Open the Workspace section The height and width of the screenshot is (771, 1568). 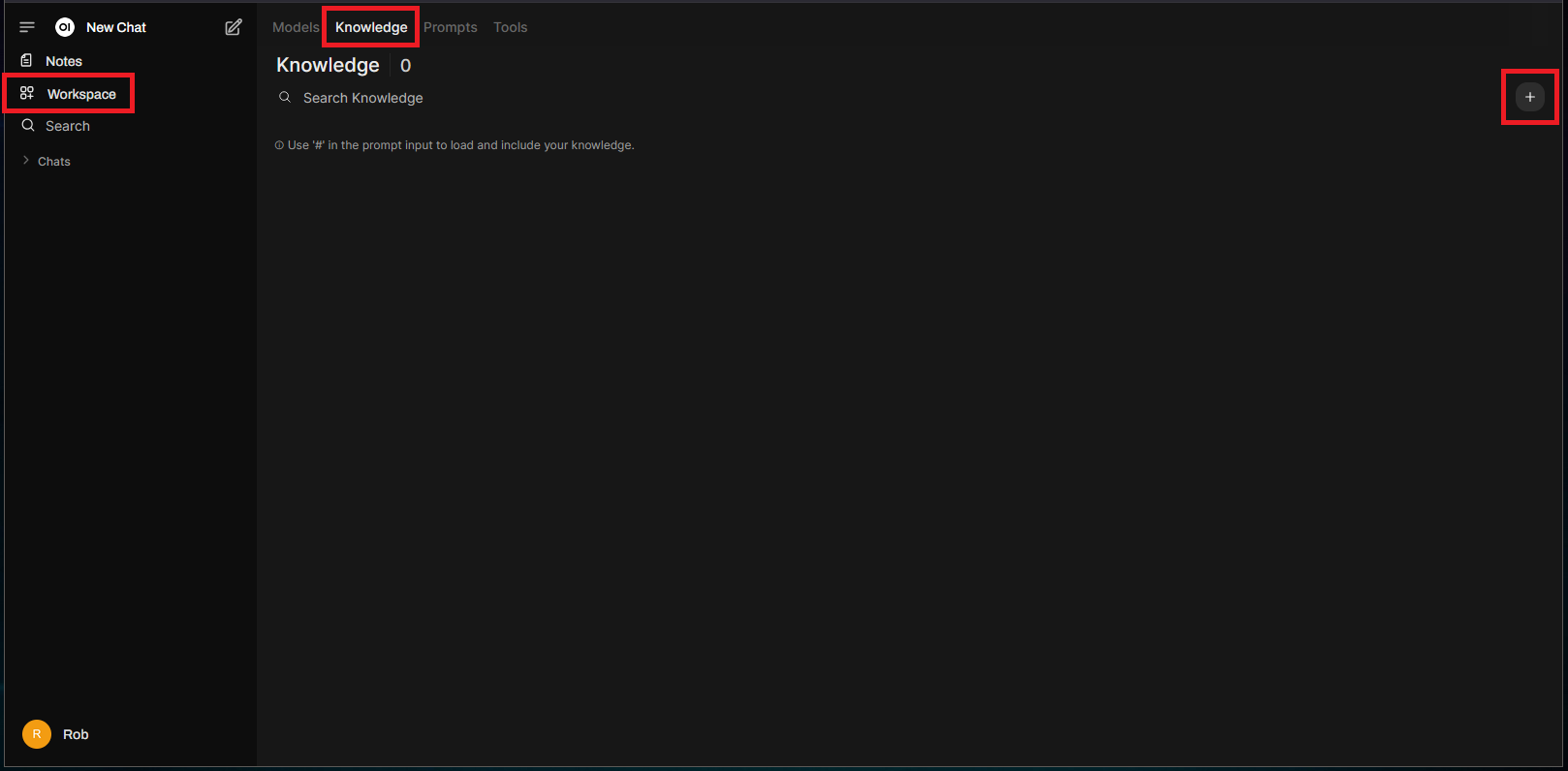[x=81, y=94]
